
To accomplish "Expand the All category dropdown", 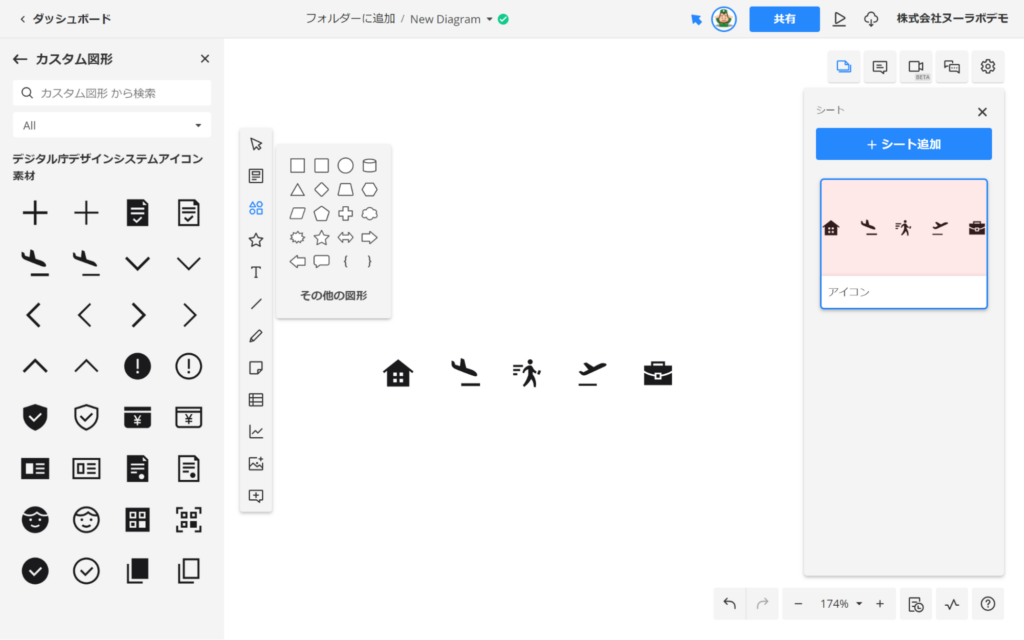I will coord(112,125).
